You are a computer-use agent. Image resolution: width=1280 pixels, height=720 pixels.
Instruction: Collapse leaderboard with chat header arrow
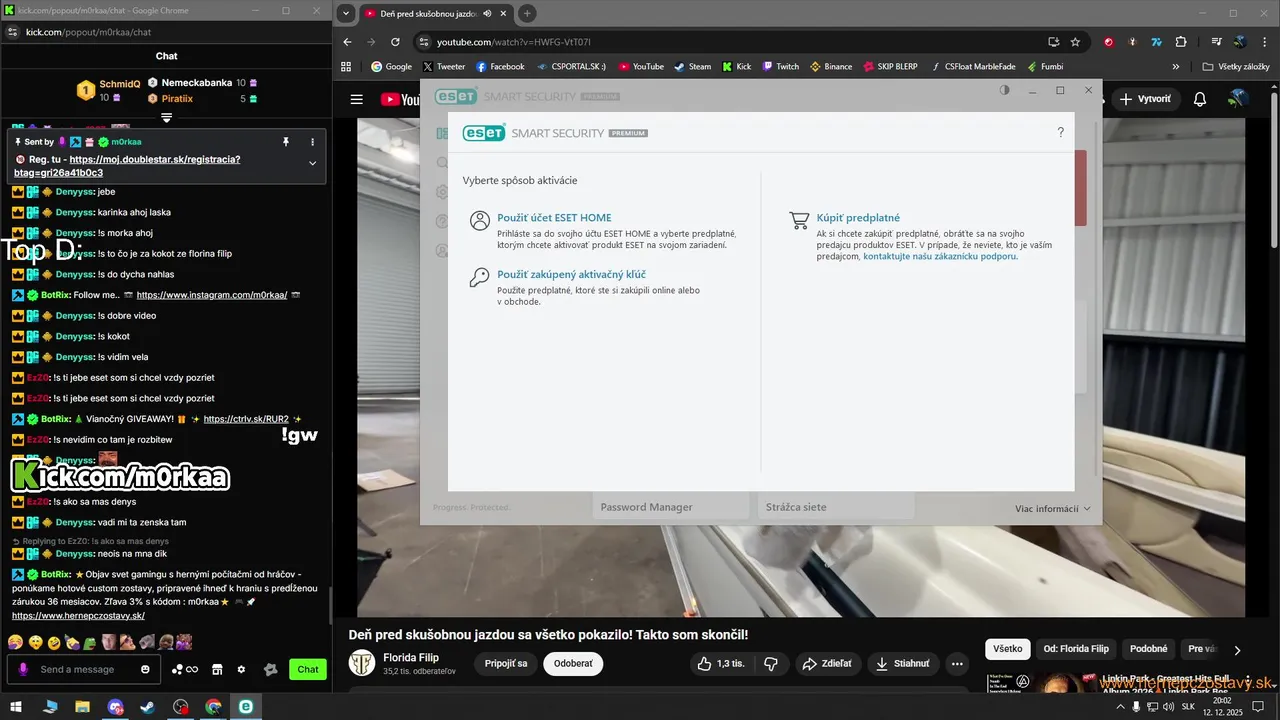pos(167,118)
